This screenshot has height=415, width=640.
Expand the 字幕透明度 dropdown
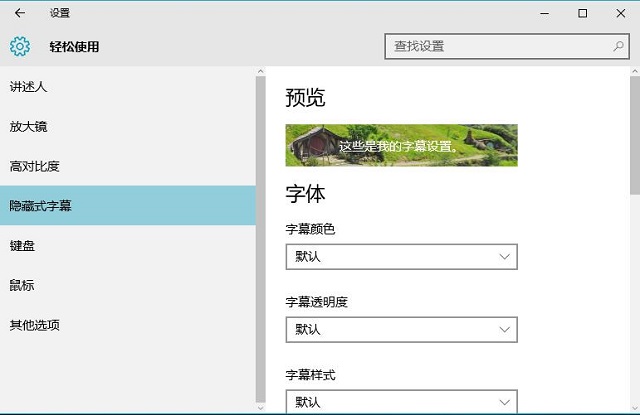(401, 329)
